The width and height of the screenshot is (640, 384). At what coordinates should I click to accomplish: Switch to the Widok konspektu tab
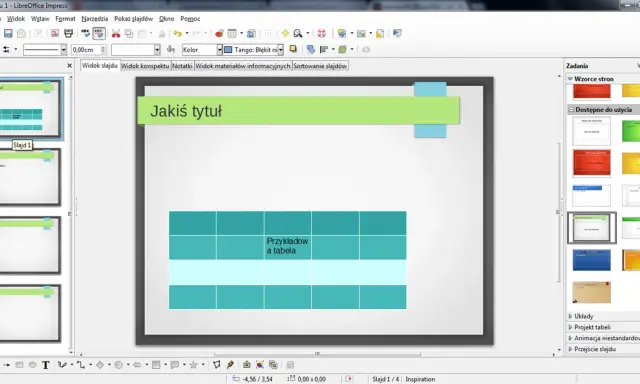point(145,66)
